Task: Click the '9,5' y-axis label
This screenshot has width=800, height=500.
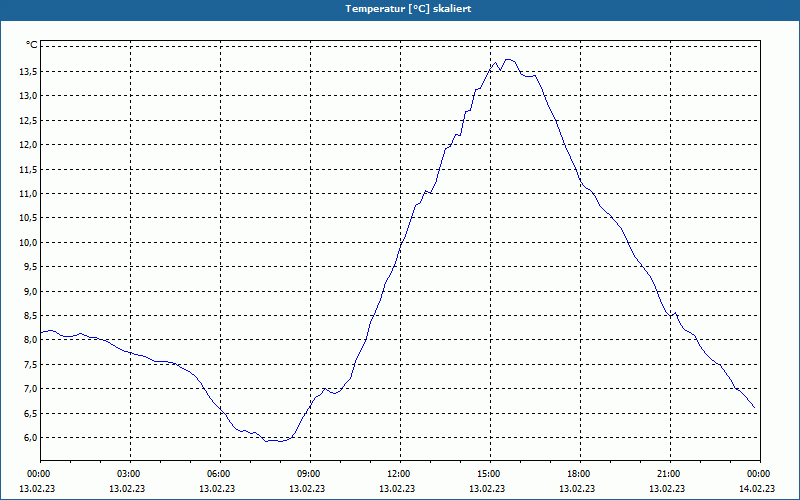Action: (x=30, y=267)
